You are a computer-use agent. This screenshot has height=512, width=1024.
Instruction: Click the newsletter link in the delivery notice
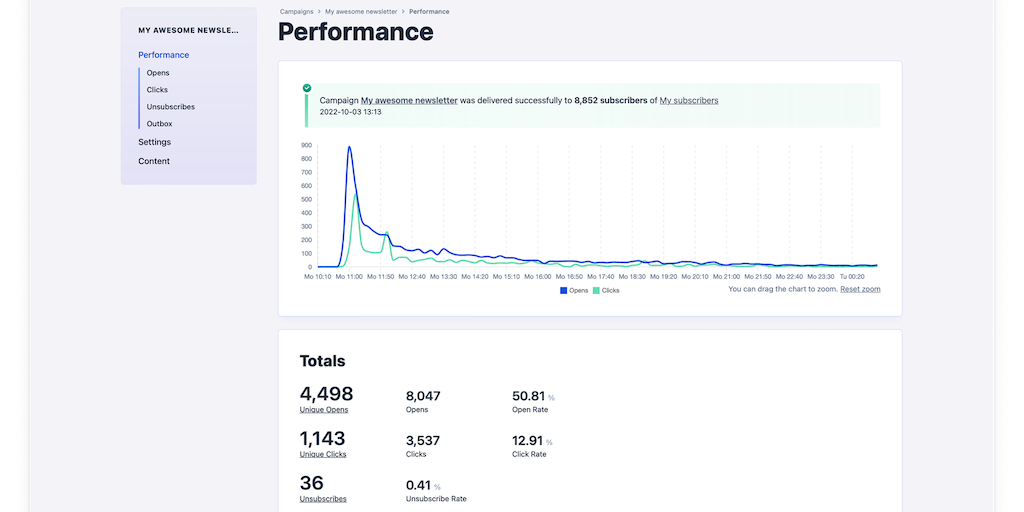409,100
